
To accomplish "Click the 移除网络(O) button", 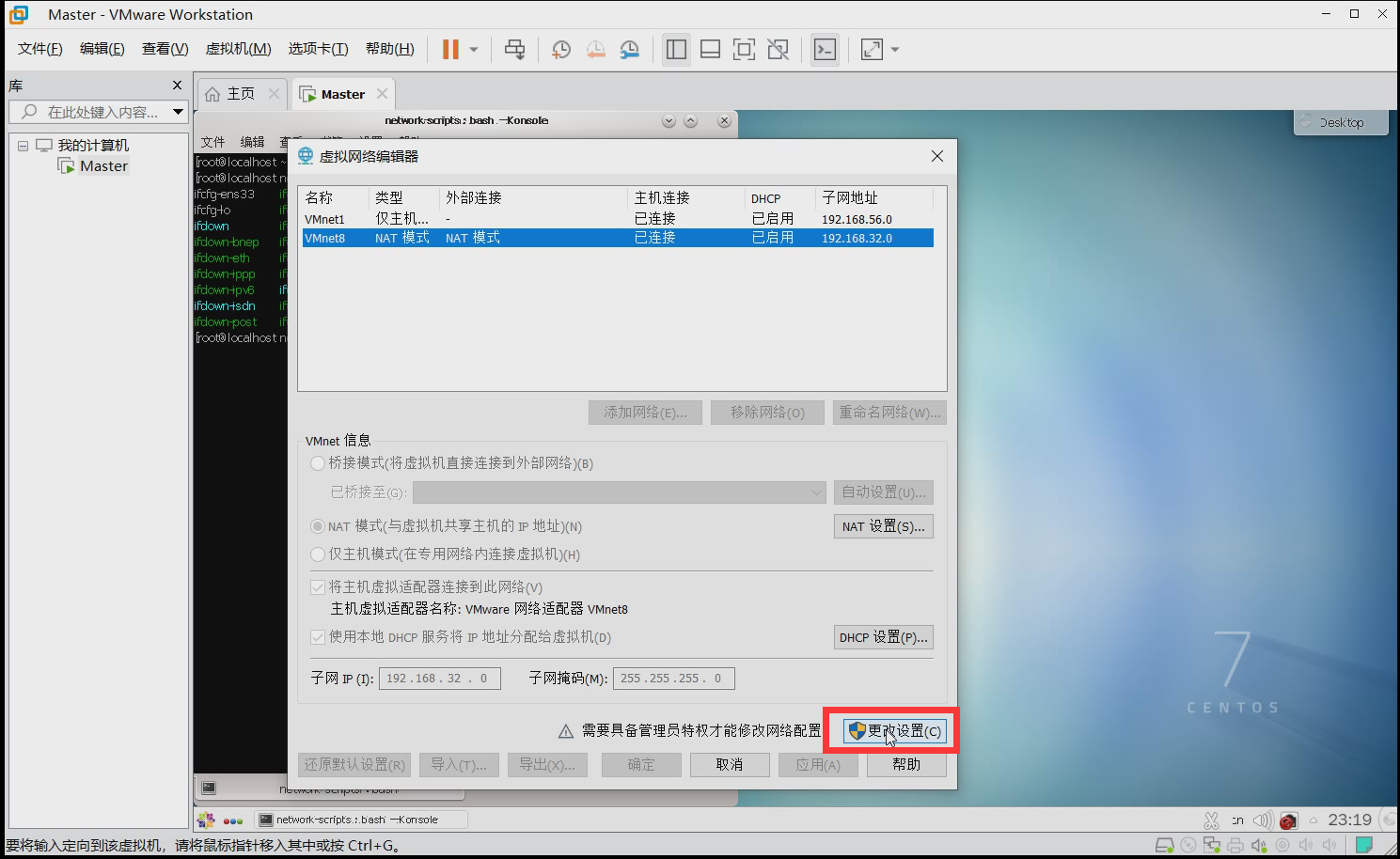I will click(x=767, y=413).
